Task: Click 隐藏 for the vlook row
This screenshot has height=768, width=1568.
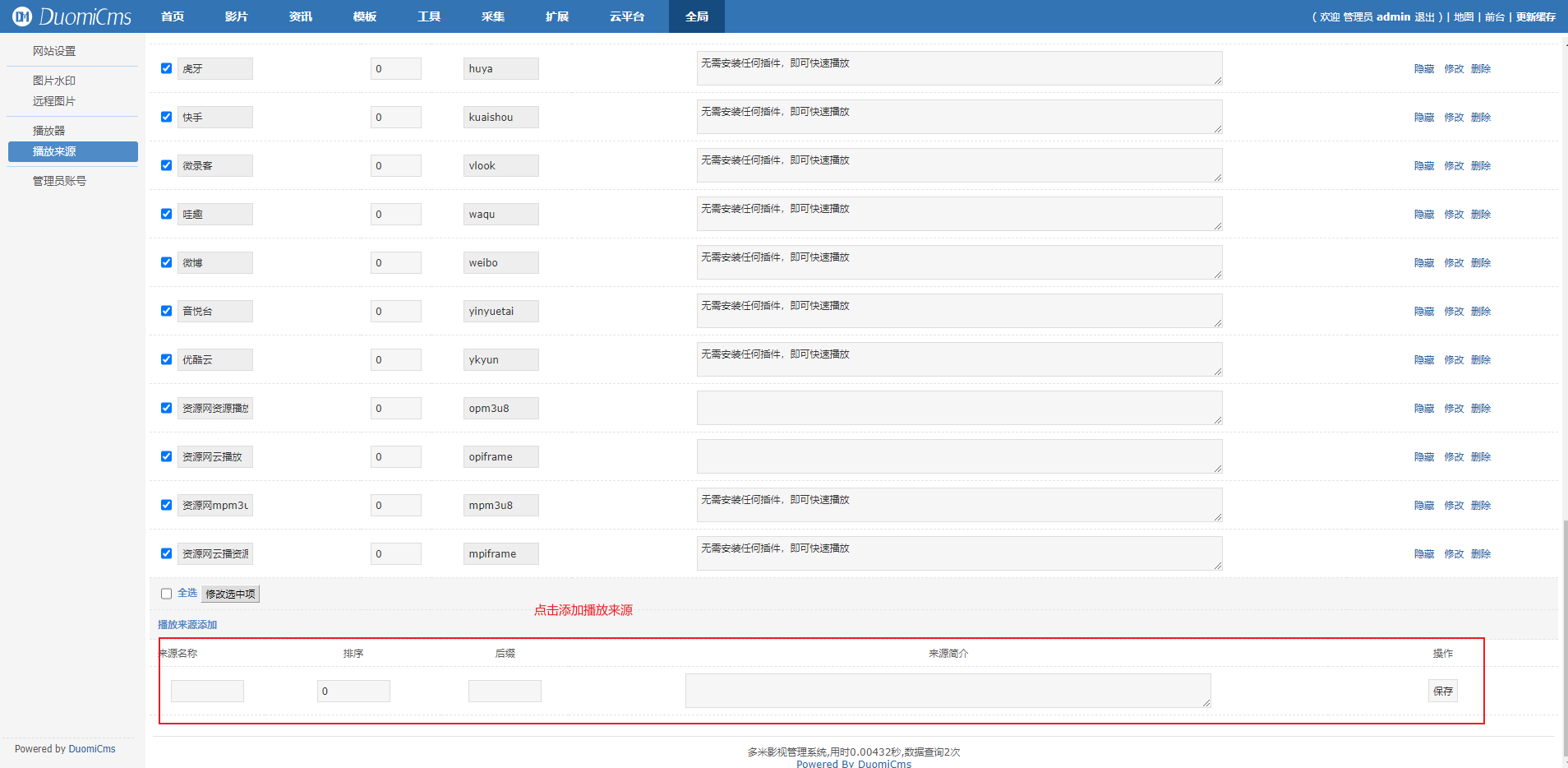Action: coord(1423,166)
